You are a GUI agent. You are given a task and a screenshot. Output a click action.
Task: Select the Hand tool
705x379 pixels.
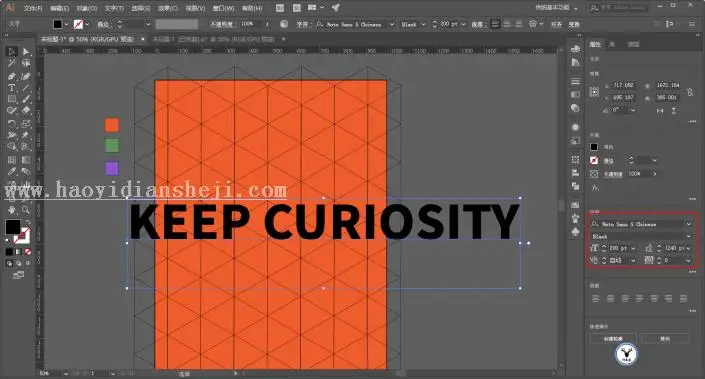(12, 210)
